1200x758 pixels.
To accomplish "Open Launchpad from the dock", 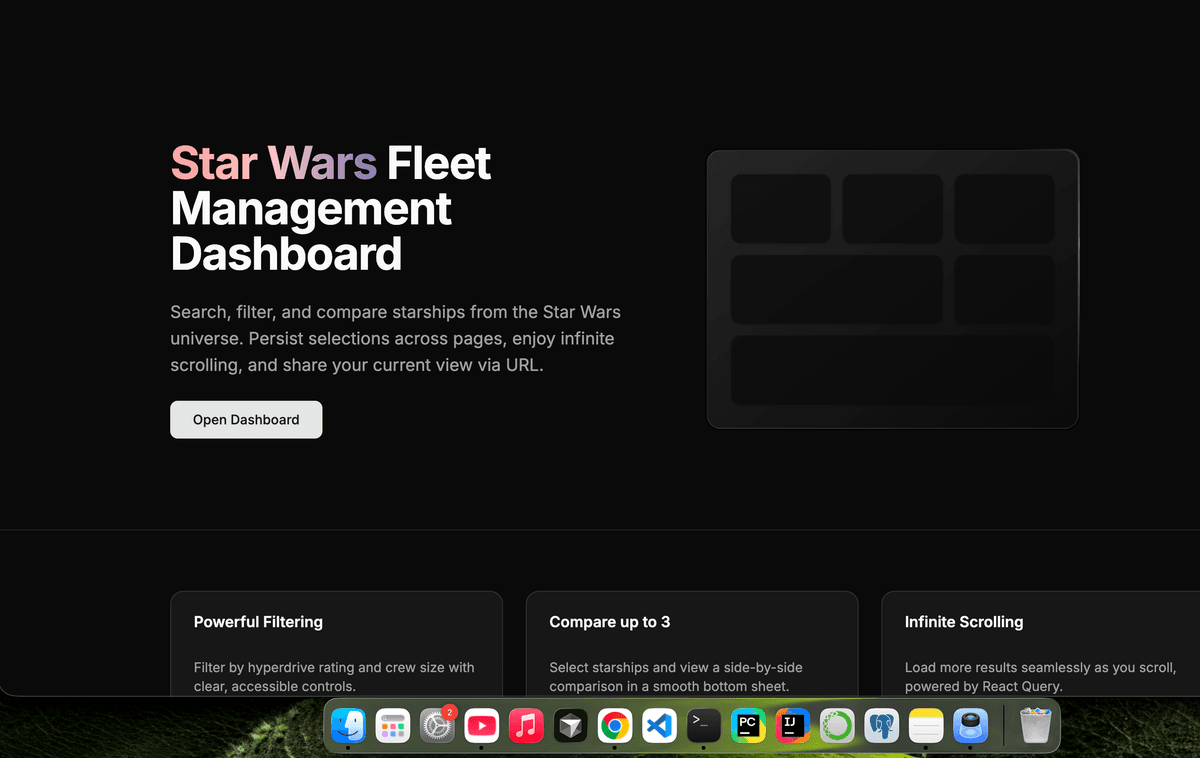I will pos(393,725).
